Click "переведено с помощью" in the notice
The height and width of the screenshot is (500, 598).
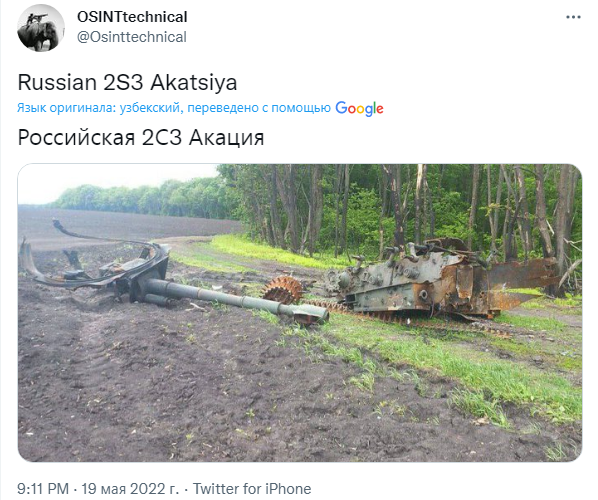(x=259, y=108)
